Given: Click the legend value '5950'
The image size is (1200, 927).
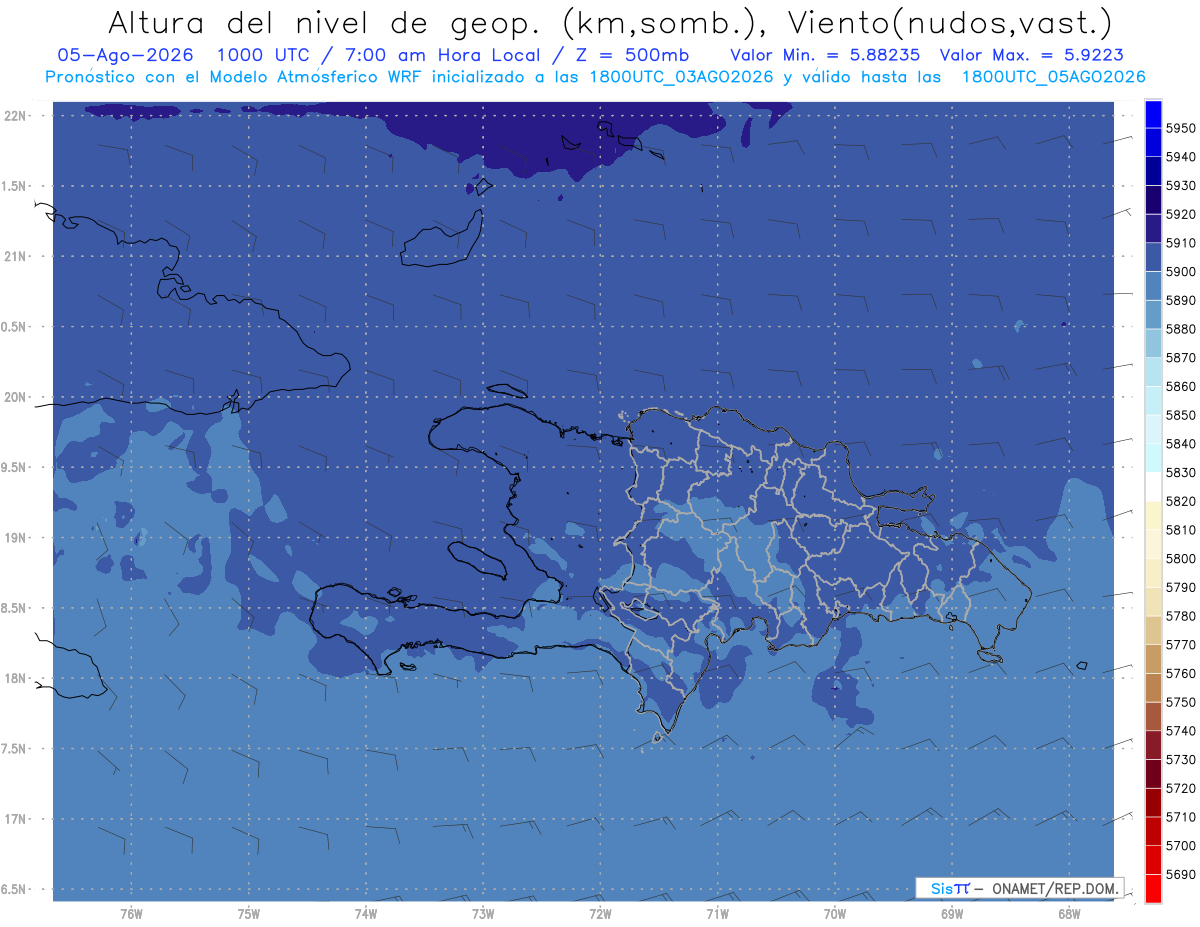Looking at the screenshot, I should pyautogui.click(x=1181, y=128).
